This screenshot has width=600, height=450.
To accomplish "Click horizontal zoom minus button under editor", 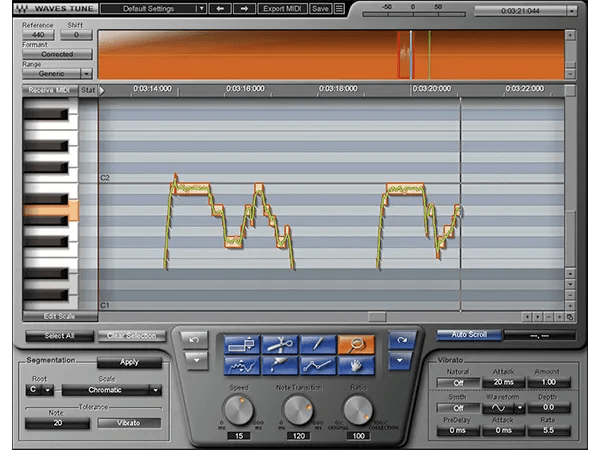I will [x=548, y=317].
